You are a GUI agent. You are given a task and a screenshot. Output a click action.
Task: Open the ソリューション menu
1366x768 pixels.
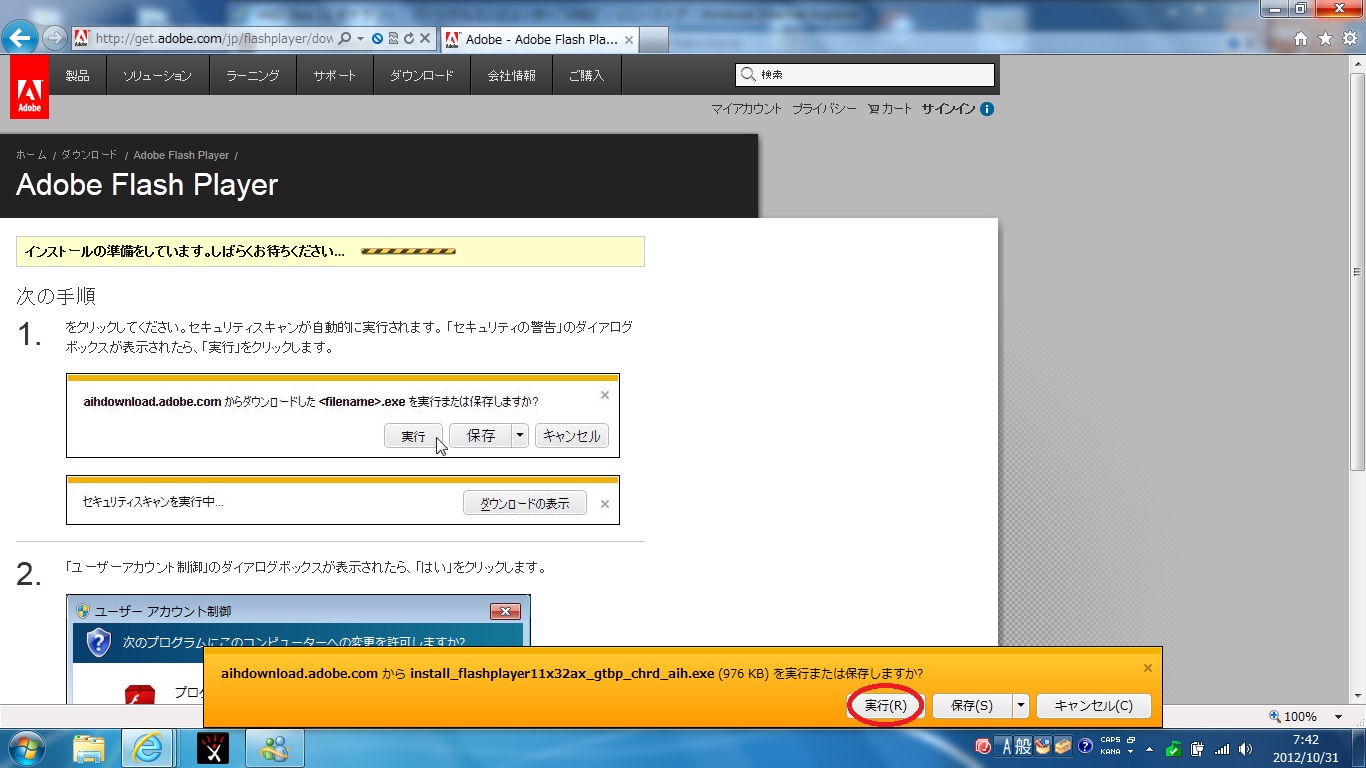coord(157,75)
